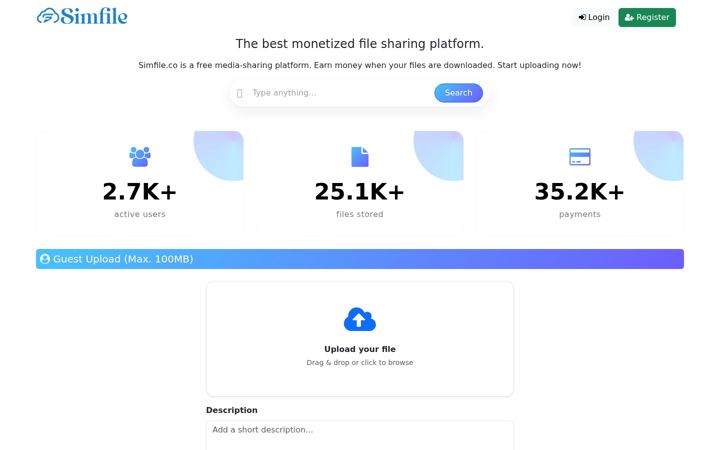Select the '35.2K+' payments figure
Viewport: 720px width, 450px height.
pyautogui.click(x=579, y=191)
